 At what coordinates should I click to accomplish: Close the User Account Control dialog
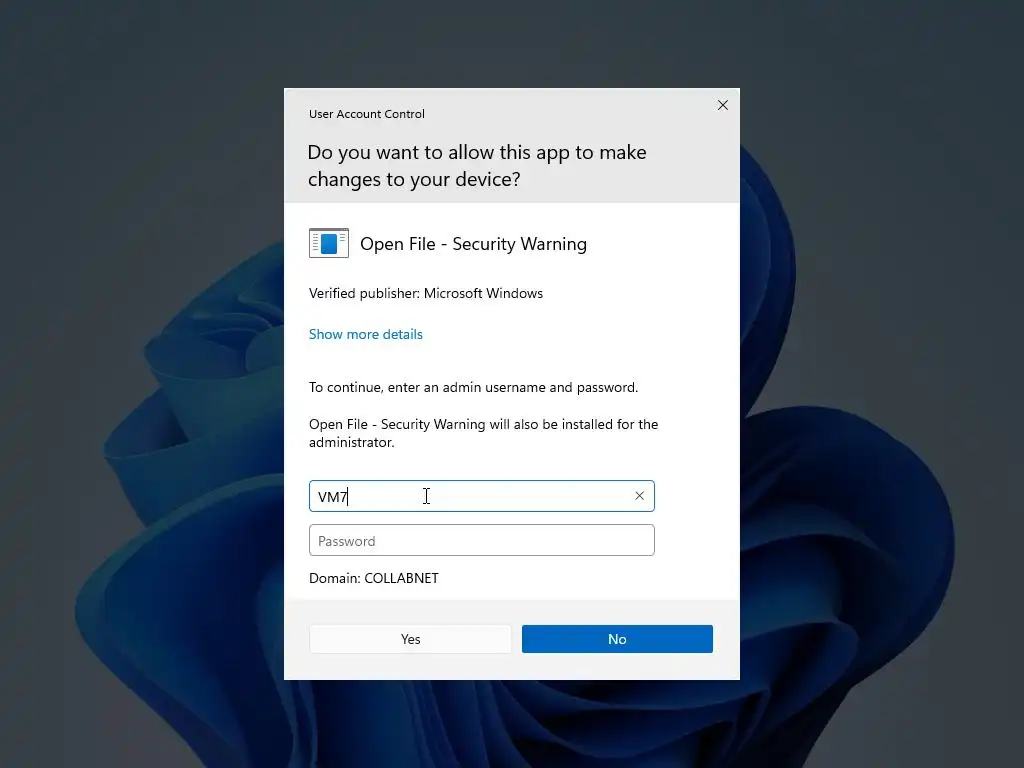point(722,105)
